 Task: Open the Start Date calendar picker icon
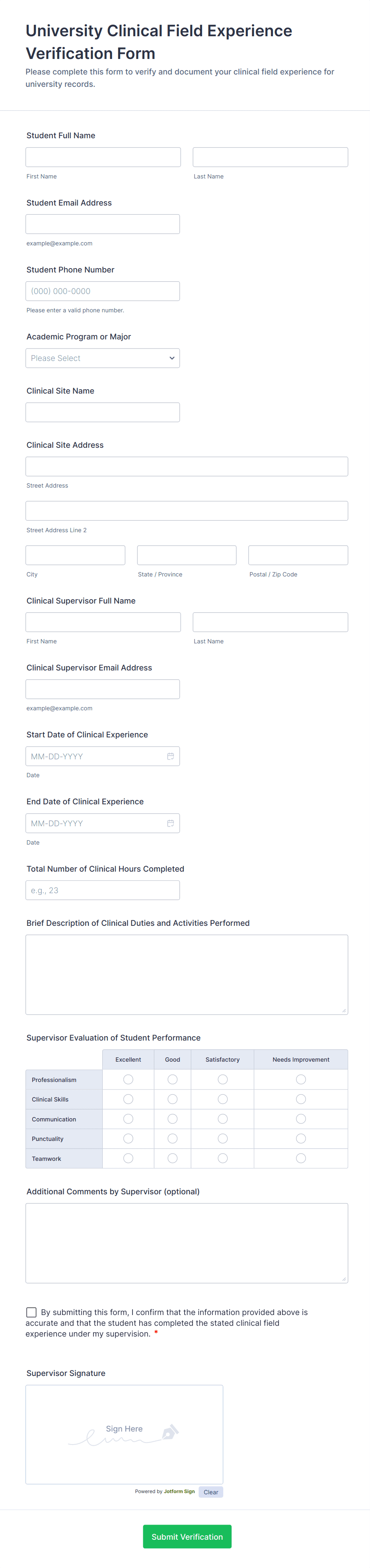[171, 756]
